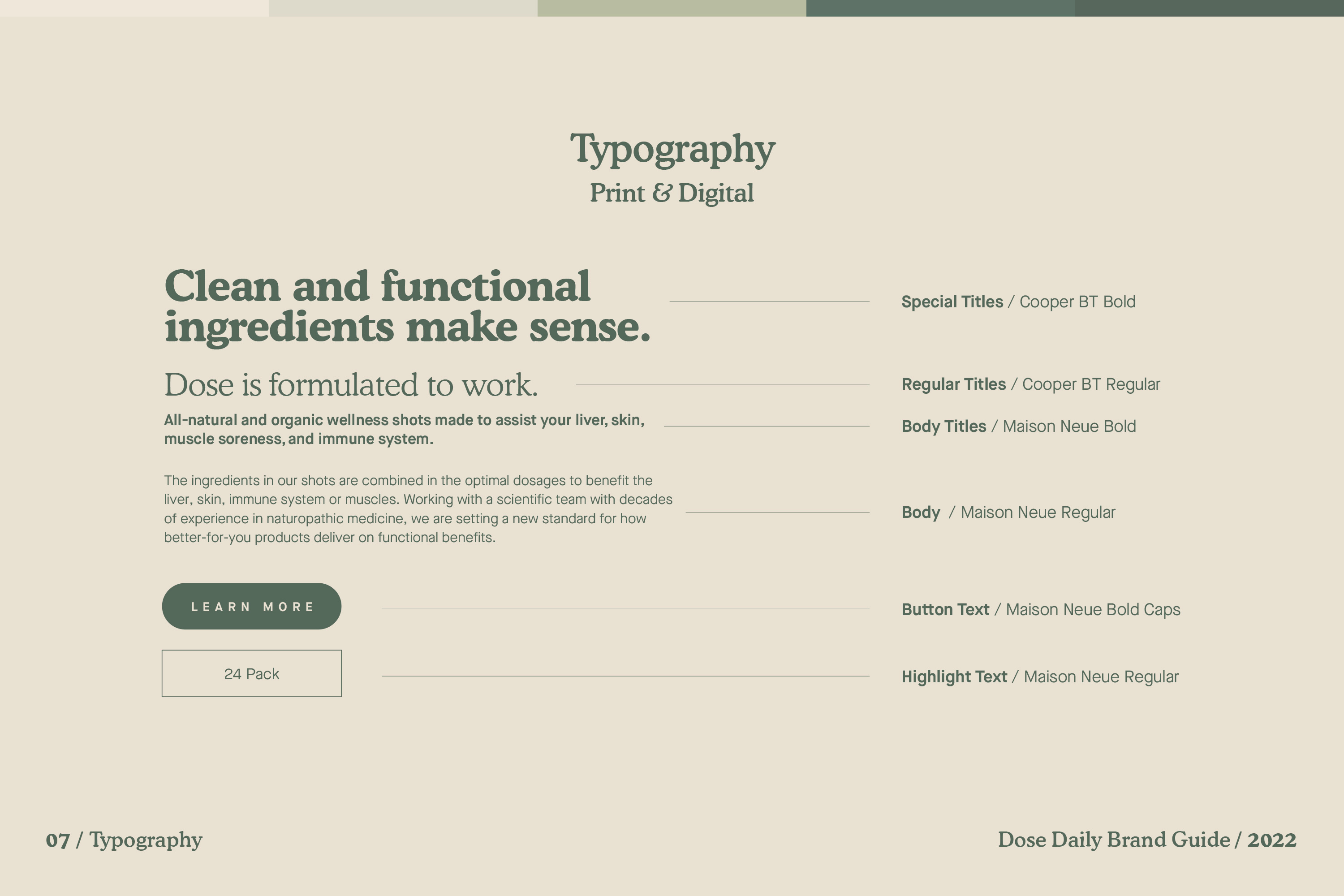Viewport: 1344px width, 896px height.
Task: Select the medium green color swatch
Action: pyautogui.click(x=940, y=8)
